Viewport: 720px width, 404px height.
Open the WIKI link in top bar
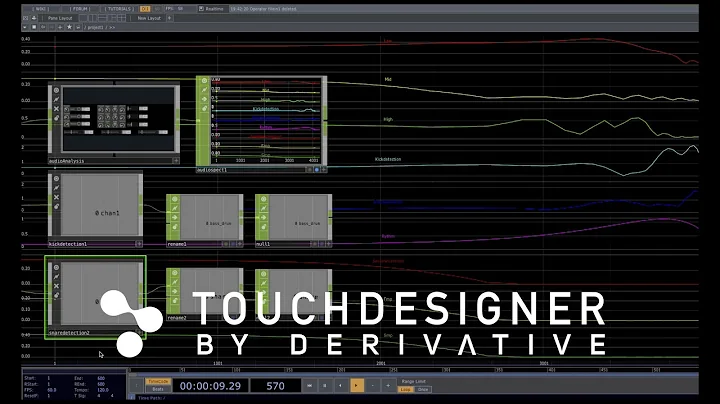pyautogui.click(x=41, y=9)
